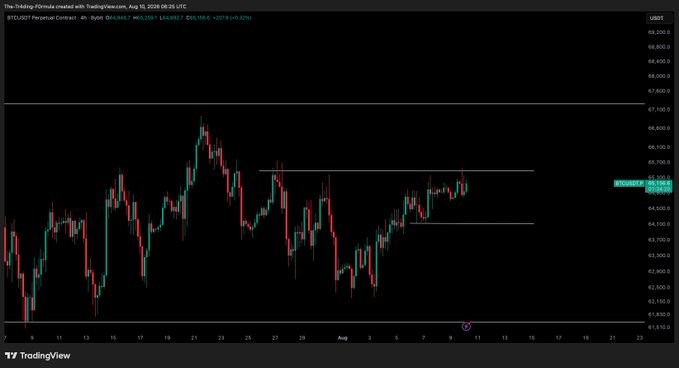Click the 62,150.0 price scale label
This screenshot has height=368, width=679.
point(659,301)
